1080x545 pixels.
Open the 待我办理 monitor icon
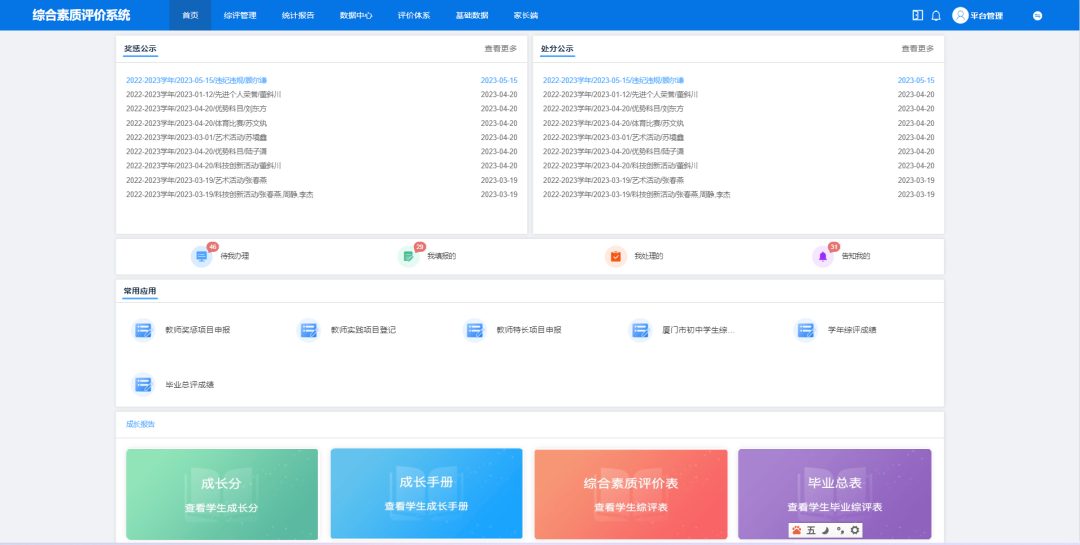(201, 256)
